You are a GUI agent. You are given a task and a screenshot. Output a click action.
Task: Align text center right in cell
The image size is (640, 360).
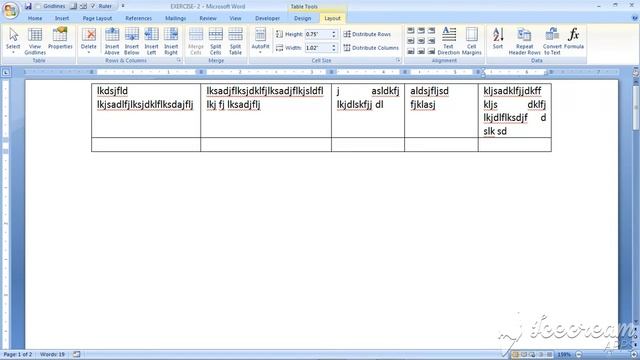pos(431,41)
